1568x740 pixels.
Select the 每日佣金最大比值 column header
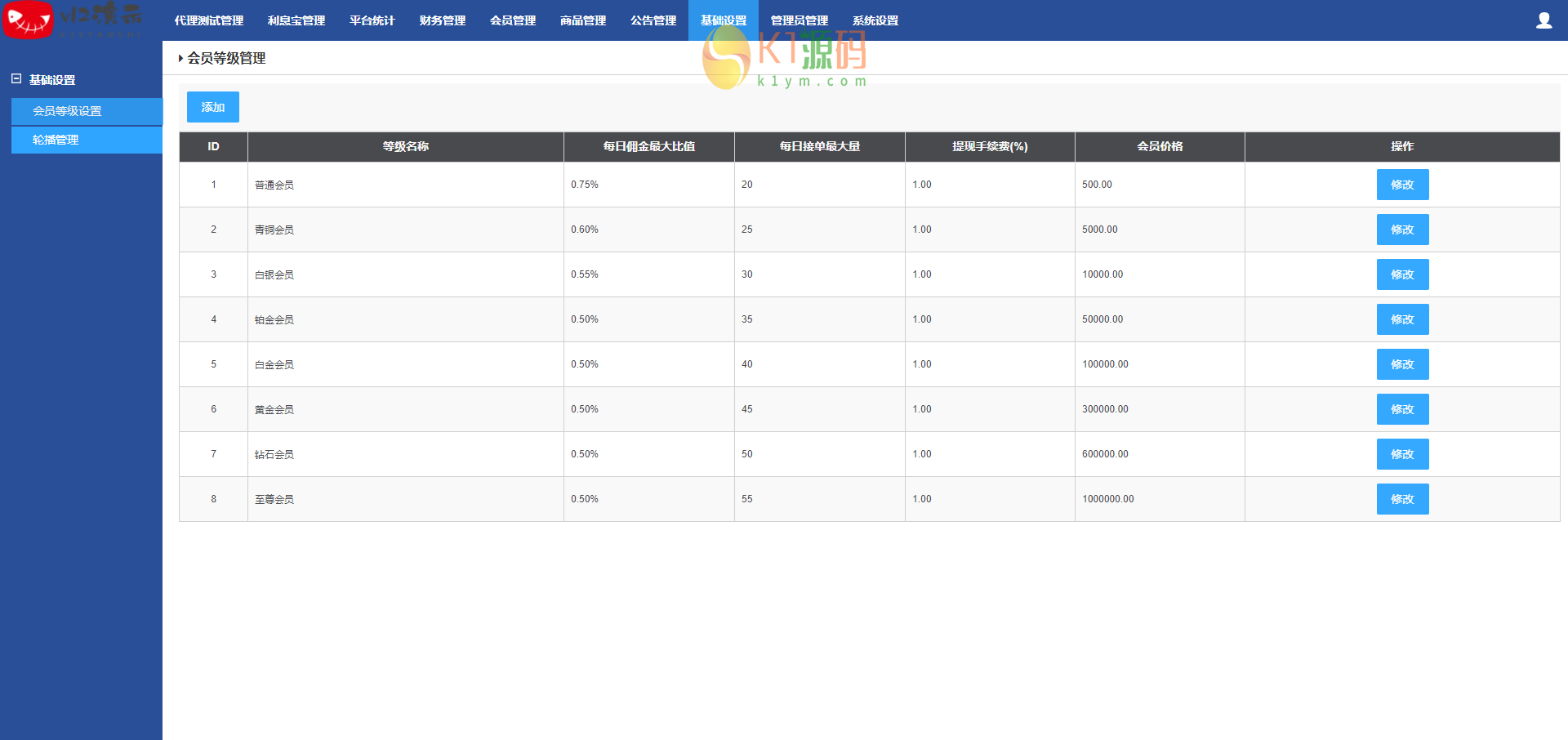point(649,147)
